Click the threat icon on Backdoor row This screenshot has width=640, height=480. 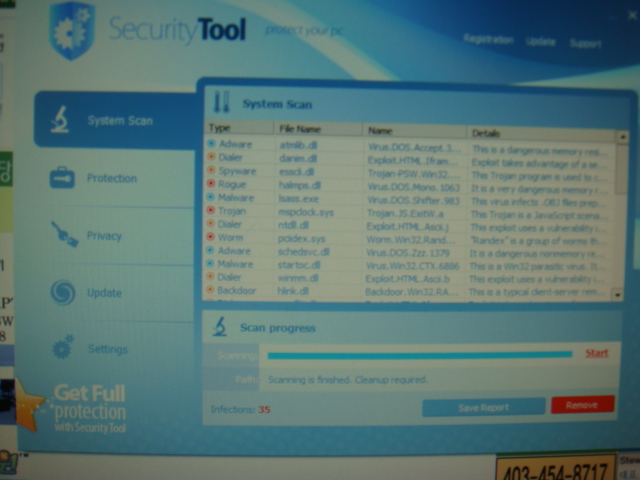click(210, 289)
